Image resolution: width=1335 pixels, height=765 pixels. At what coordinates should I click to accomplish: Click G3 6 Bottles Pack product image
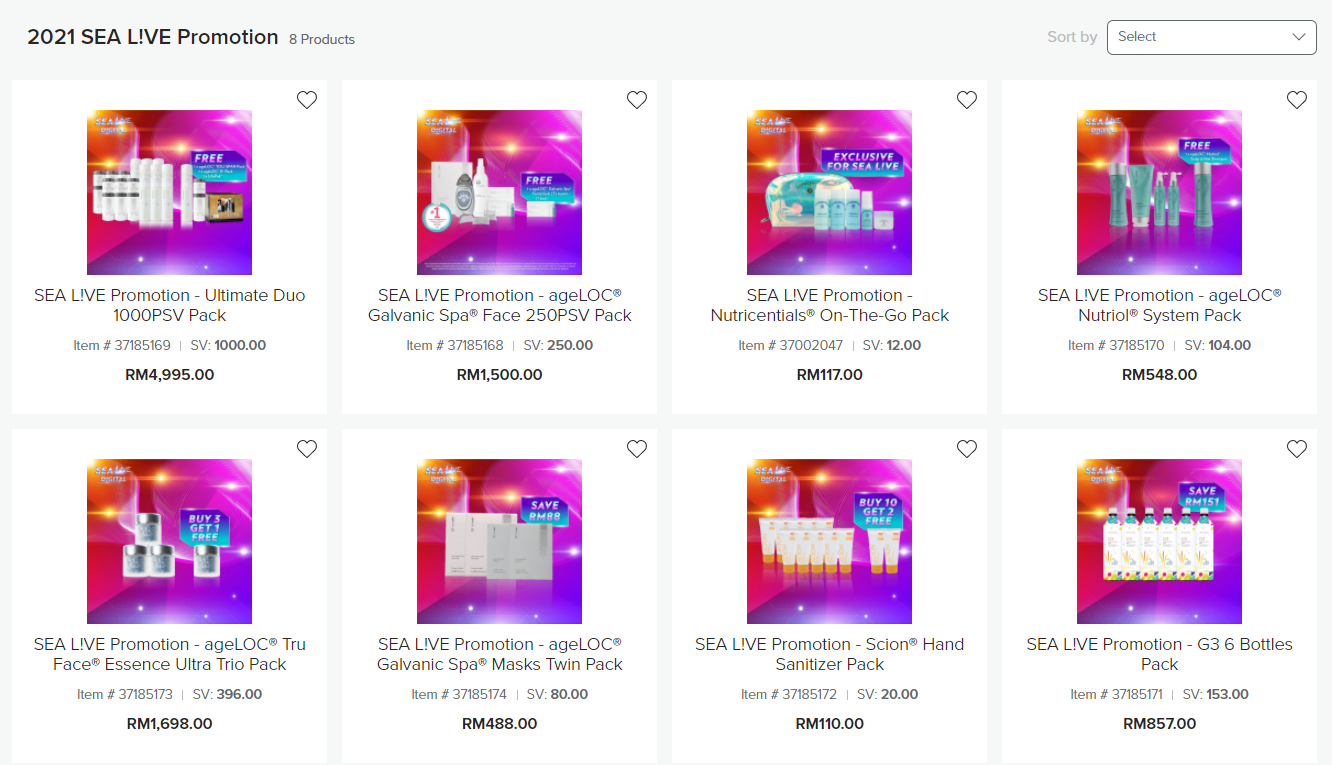pos(1159,541)
